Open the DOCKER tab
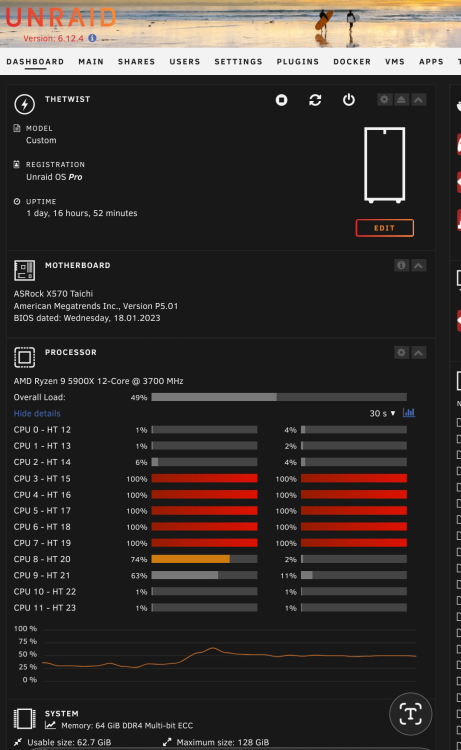The image size is (461, 750). coord(352,62)
